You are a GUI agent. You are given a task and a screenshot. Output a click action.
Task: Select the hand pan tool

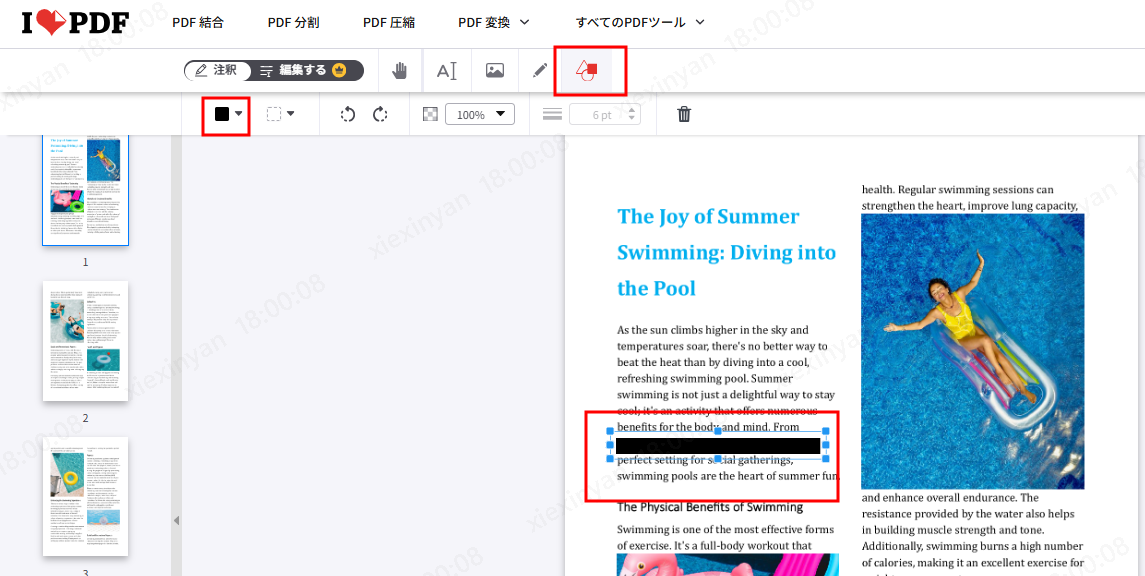click(400, 71)
